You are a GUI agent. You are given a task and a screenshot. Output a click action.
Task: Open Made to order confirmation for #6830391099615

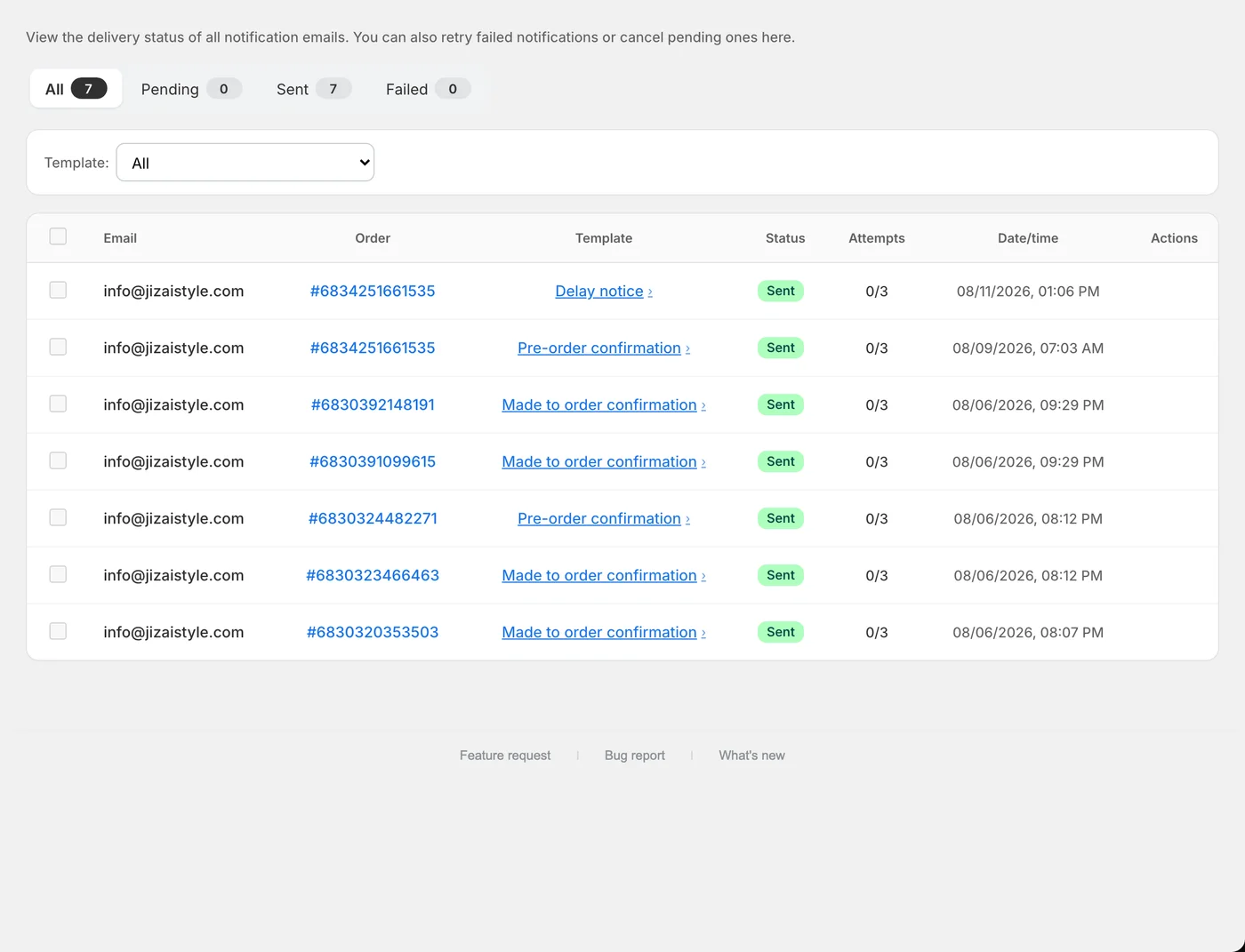pos(604,461)
